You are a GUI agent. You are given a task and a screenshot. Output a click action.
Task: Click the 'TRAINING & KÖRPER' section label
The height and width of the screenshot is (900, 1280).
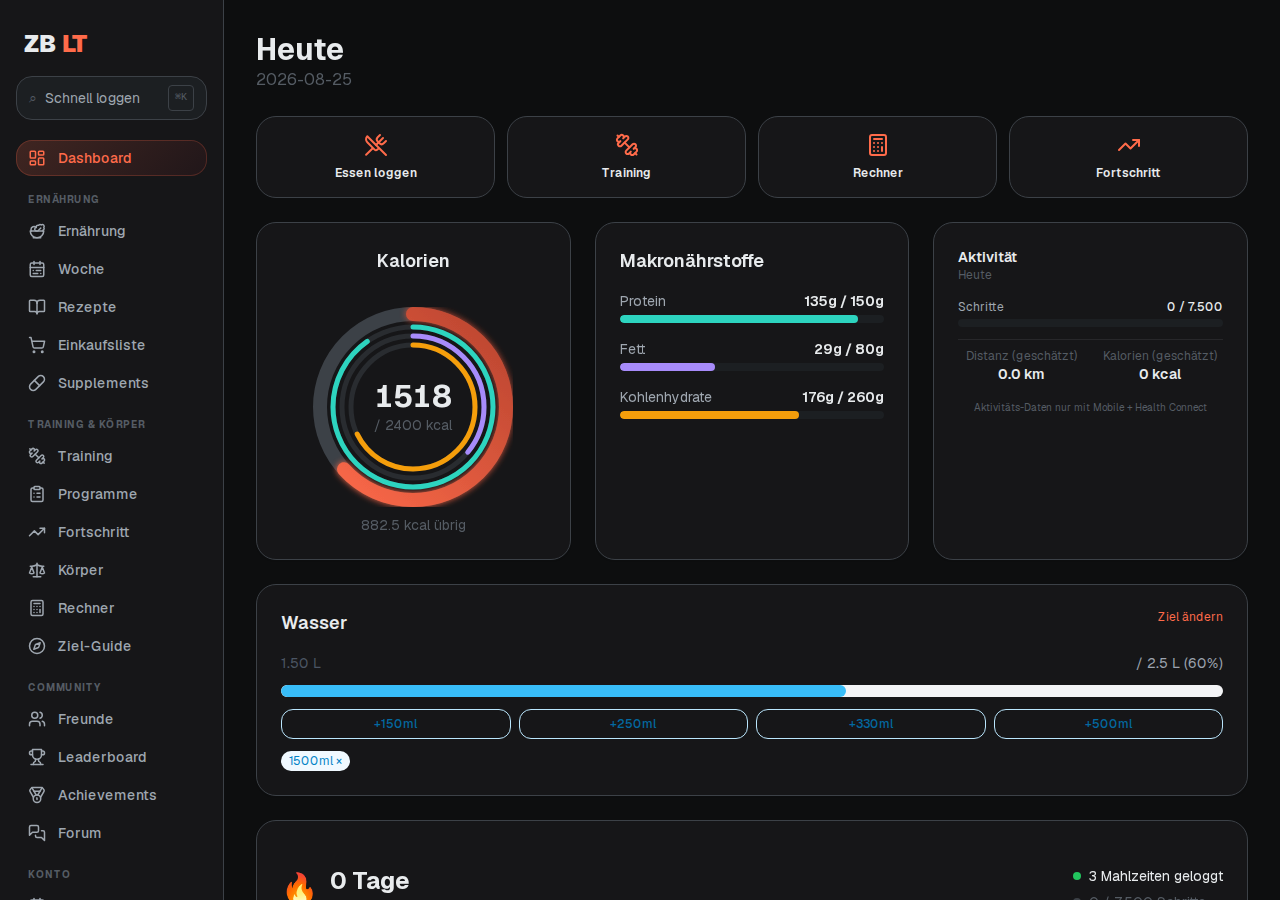(x=87, y=424)
